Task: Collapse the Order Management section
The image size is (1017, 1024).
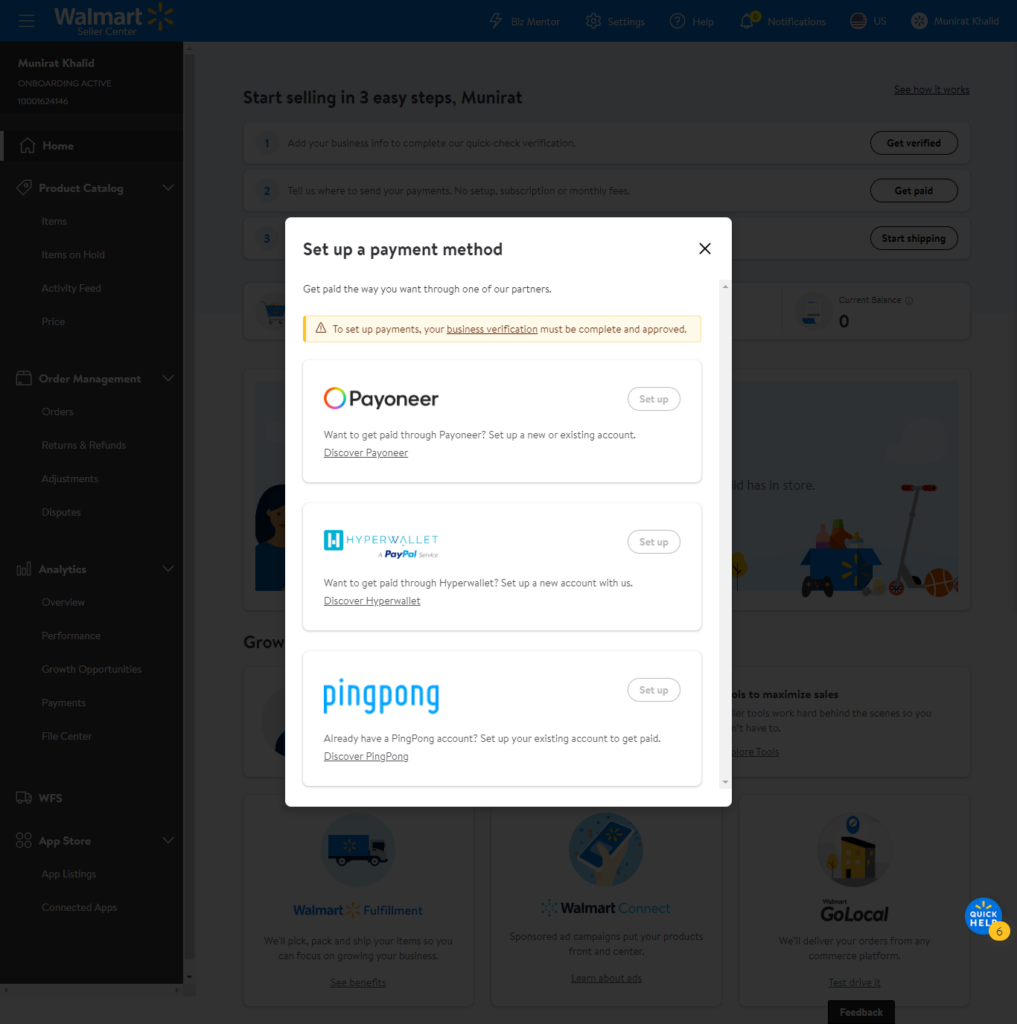Action: click(x=168, y=379)
